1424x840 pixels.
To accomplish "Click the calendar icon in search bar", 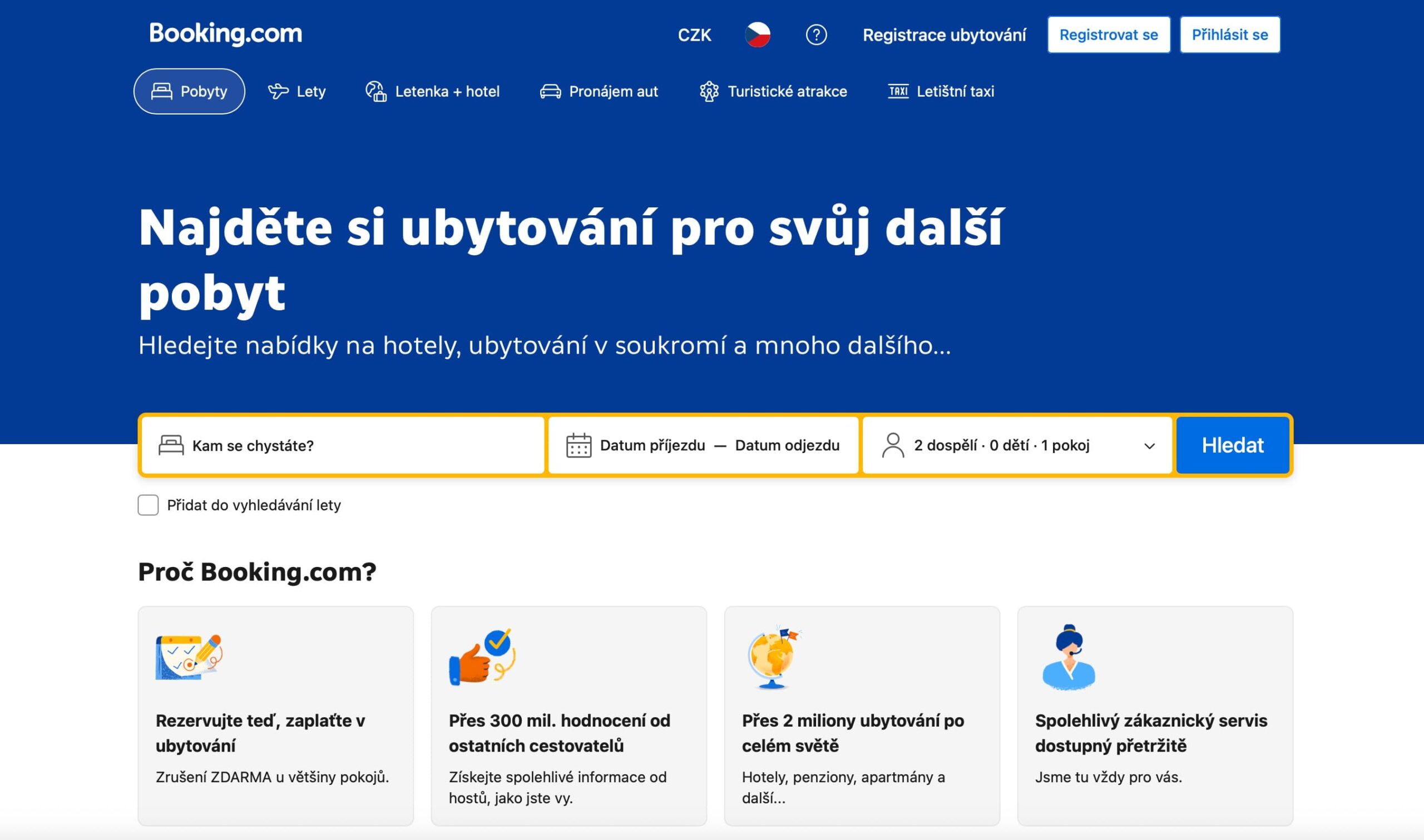I will tap(577, 445).
